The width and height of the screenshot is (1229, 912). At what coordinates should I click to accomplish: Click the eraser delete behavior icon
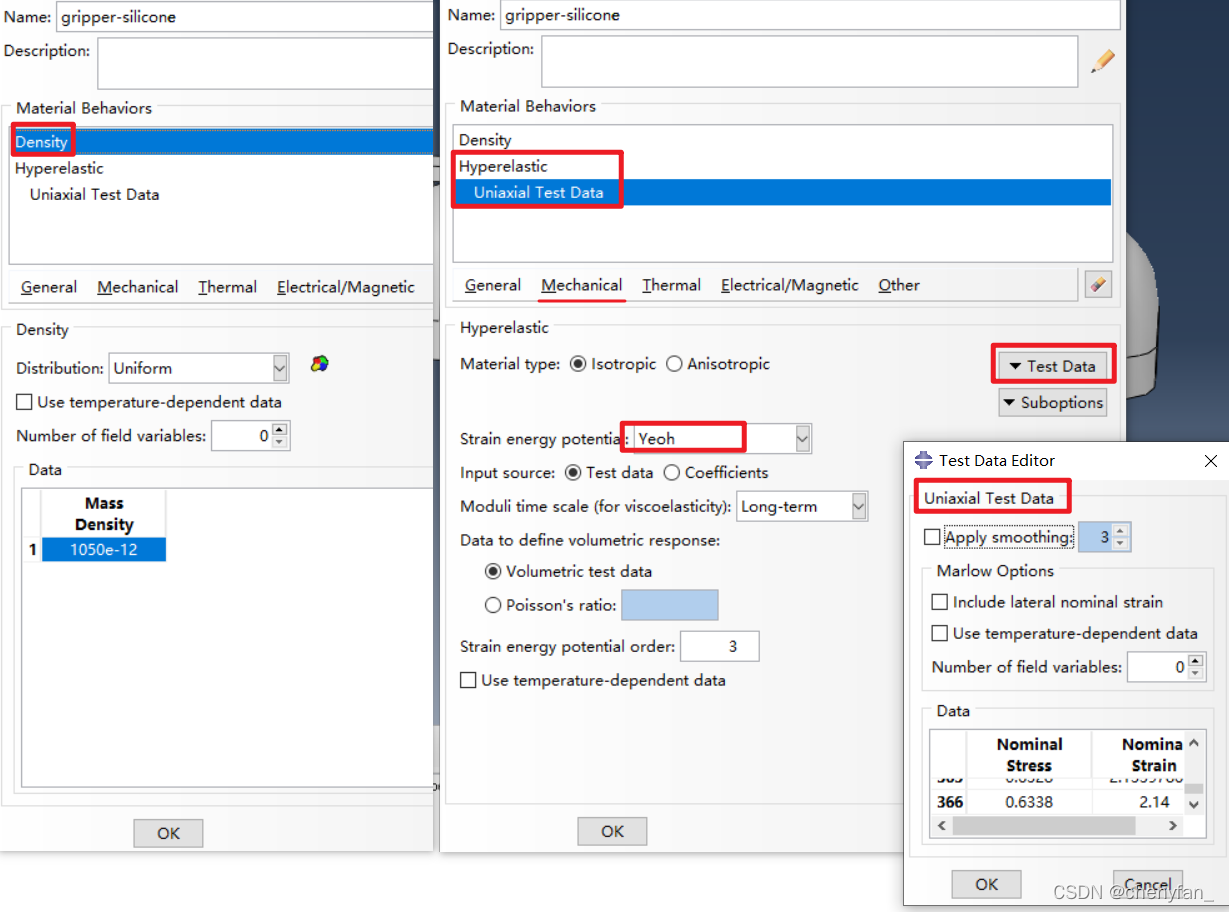point(1098,285)
